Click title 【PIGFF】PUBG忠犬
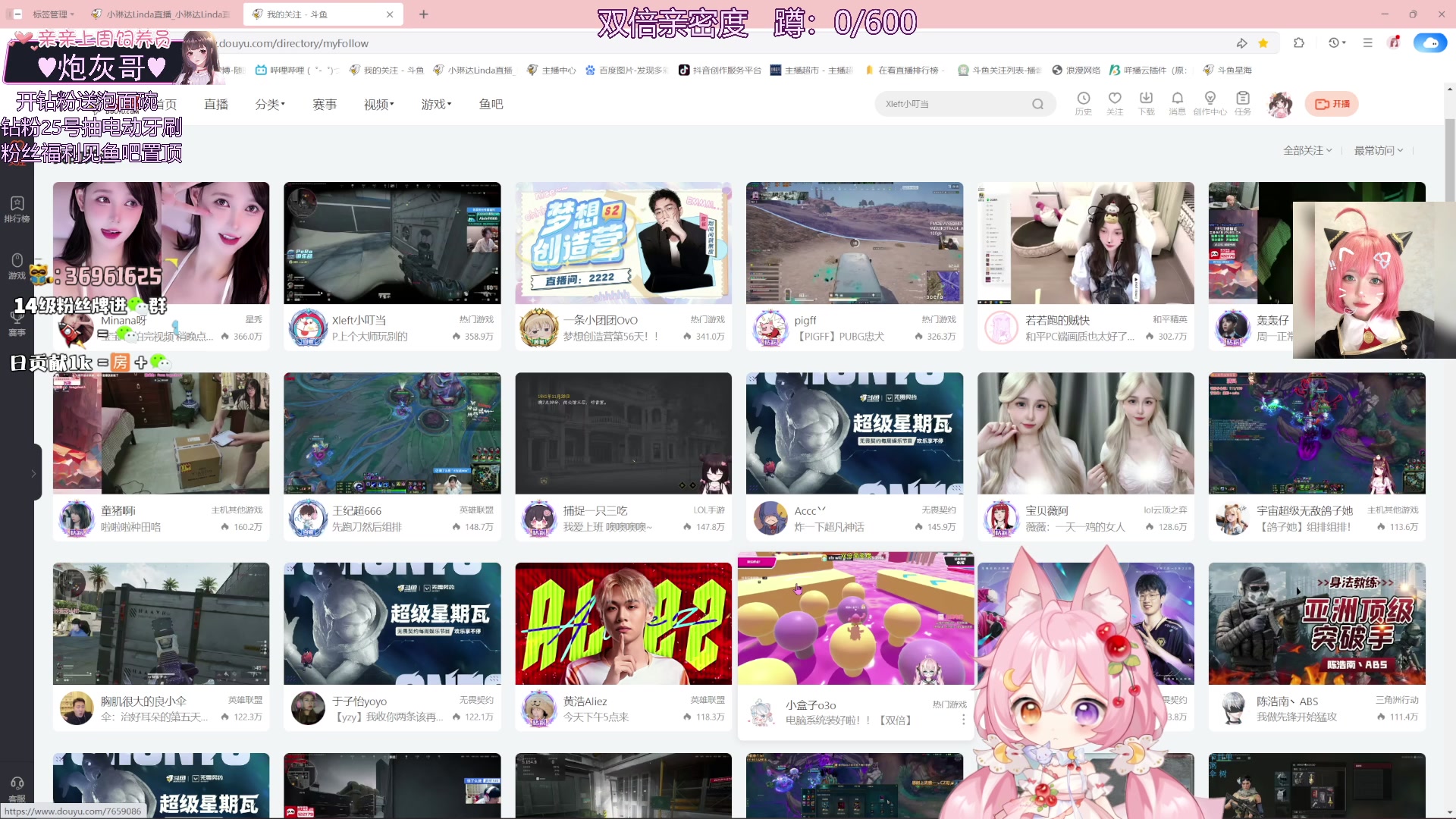The width and height of the screenshot is (1456, 819). [839, 336]
